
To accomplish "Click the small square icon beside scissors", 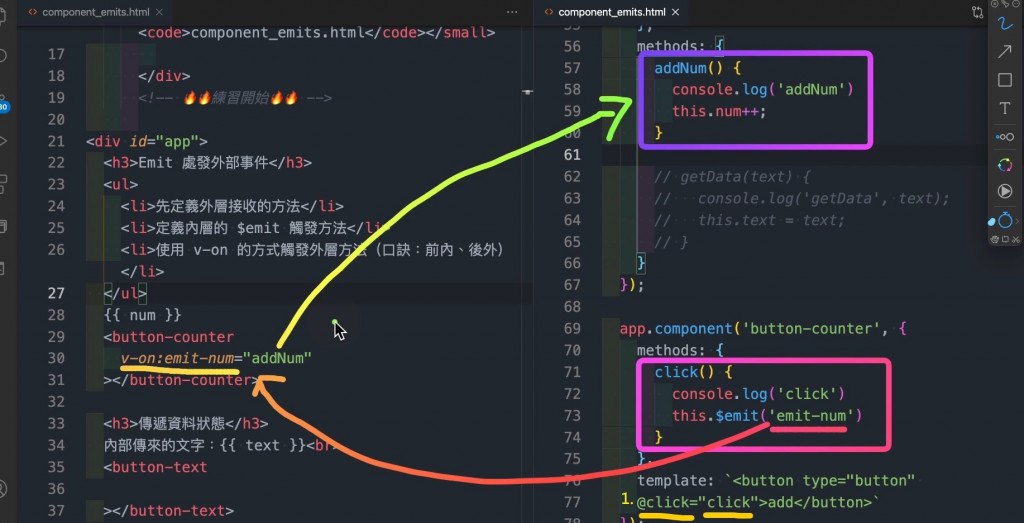I will 1005,239.
